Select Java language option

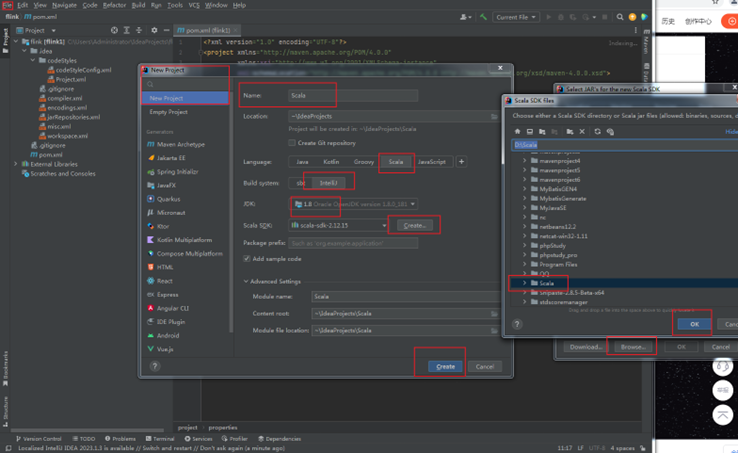[x=302, y=162]
